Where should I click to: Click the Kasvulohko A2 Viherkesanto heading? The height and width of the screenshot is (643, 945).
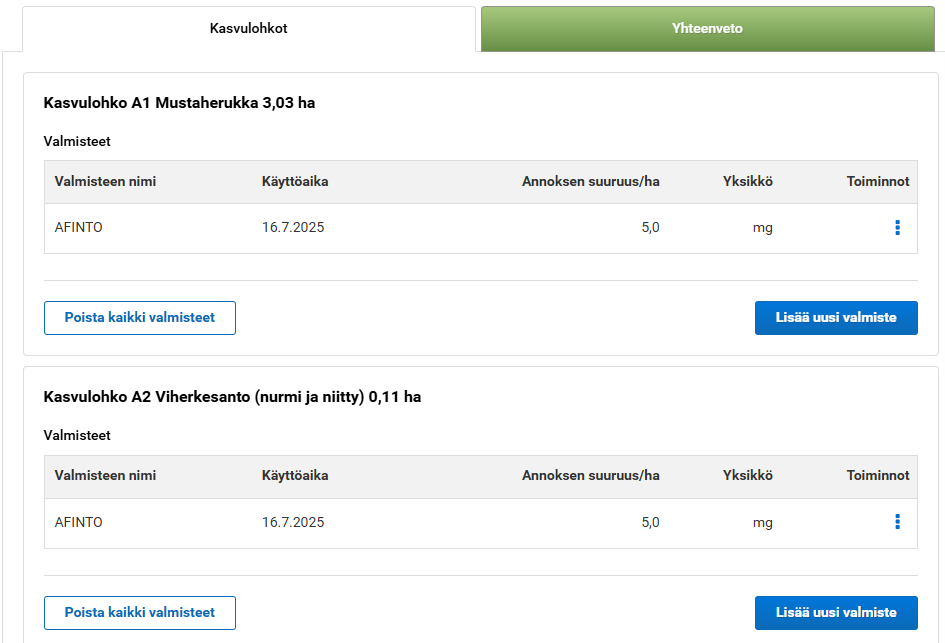232,397
